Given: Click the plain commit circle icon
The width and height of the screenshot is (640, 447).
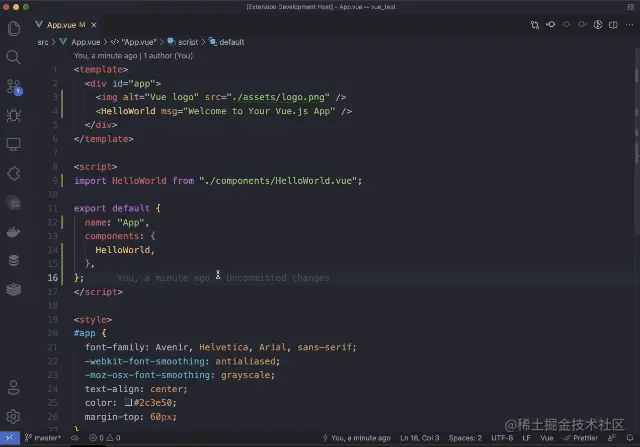Looking at the screenshot, I should point(567,24).
